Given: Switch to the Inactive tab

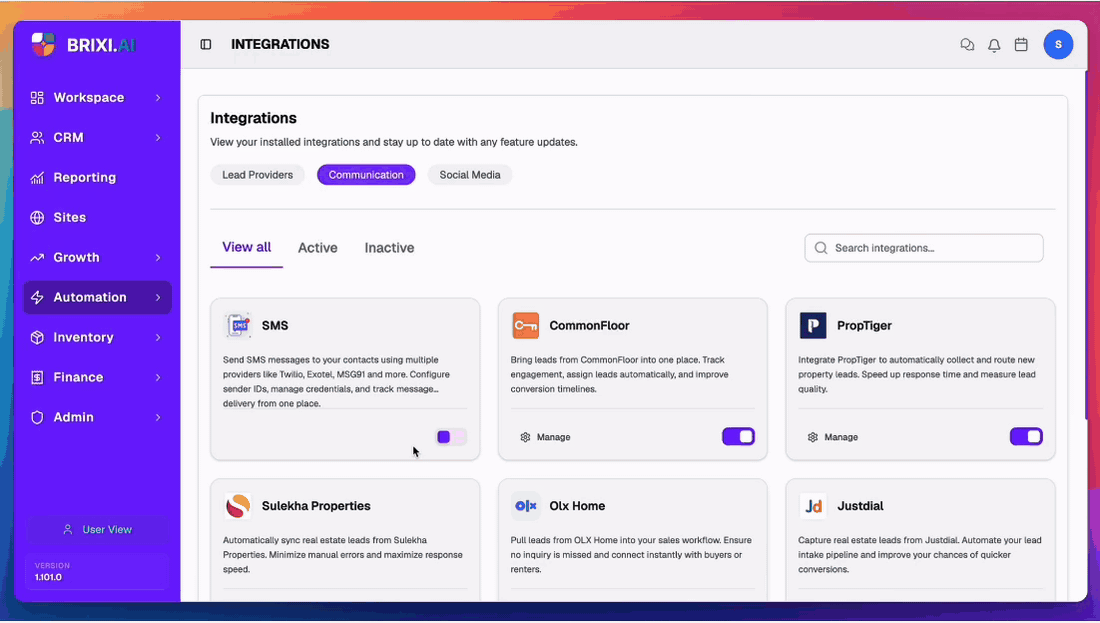Looking at the screenshot, I should point(389,248).
